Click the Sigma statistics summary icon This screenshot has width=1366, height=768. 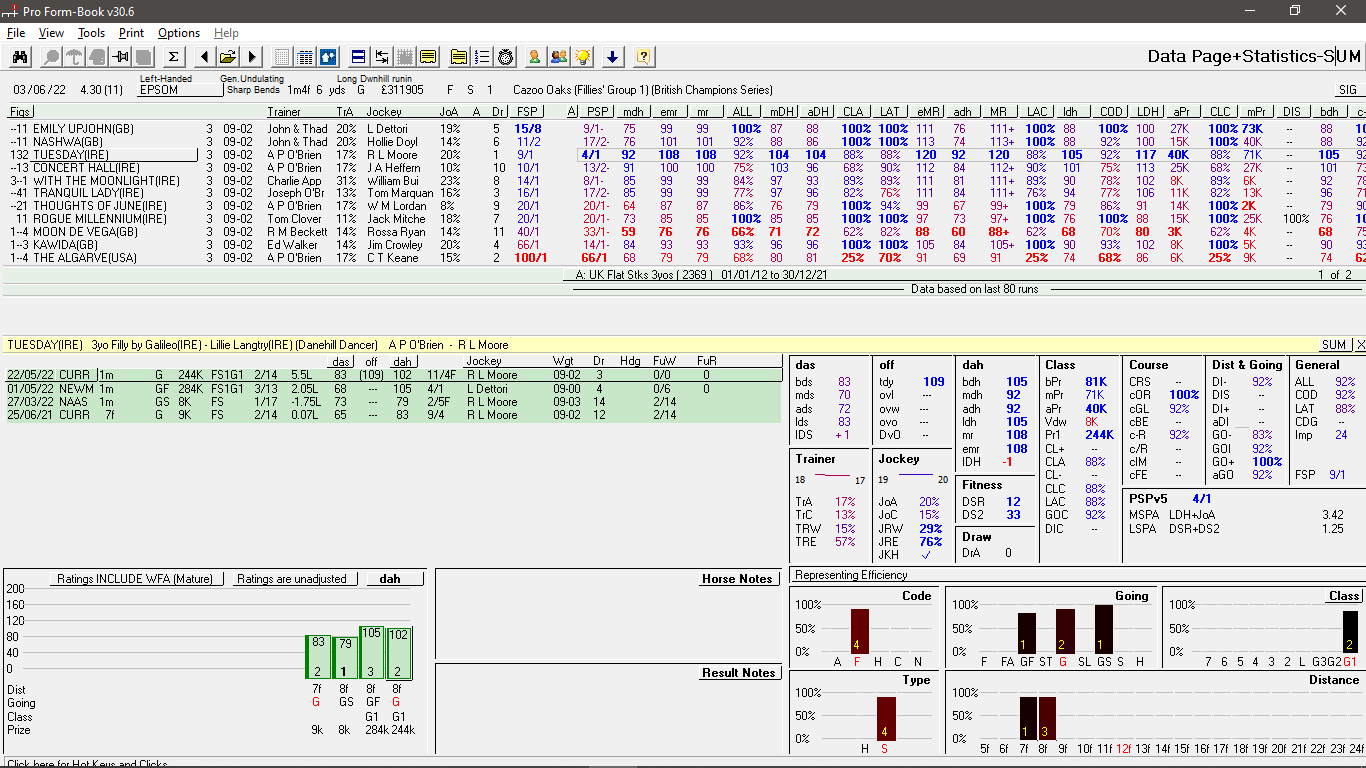(172, 56)
